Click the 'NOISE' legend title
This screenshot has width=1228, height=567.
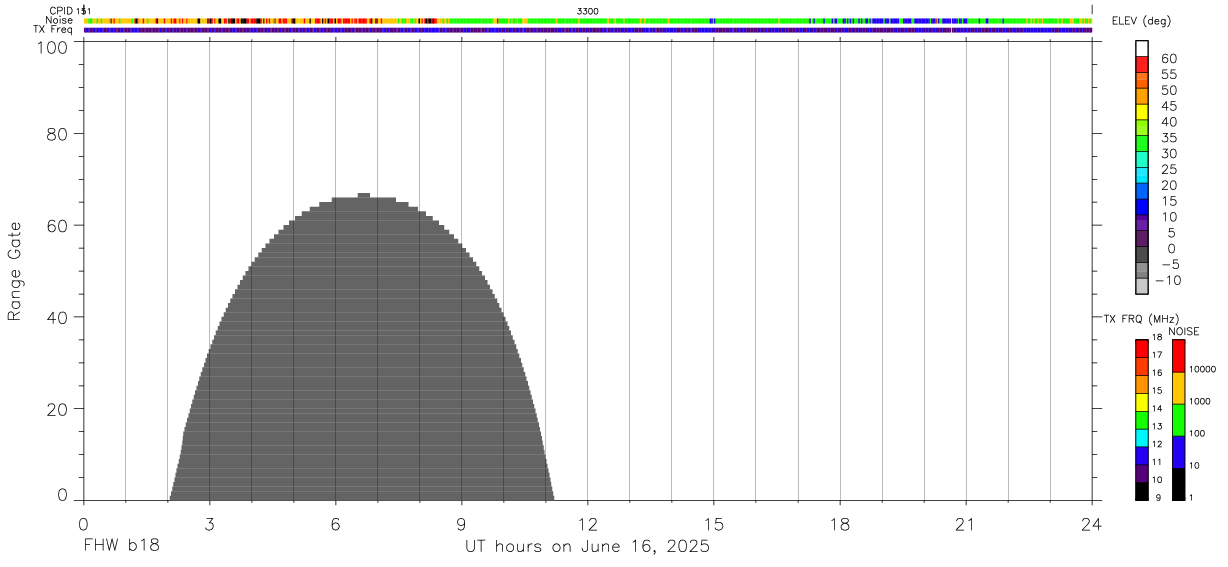click(x=1184, y=332)
